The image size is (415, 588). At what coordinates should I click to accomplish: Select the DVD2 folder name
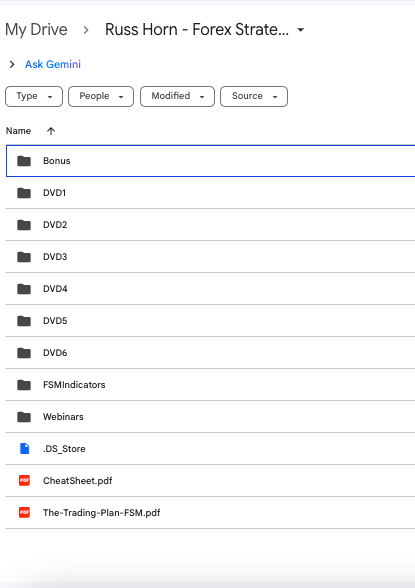pos(55,225)
